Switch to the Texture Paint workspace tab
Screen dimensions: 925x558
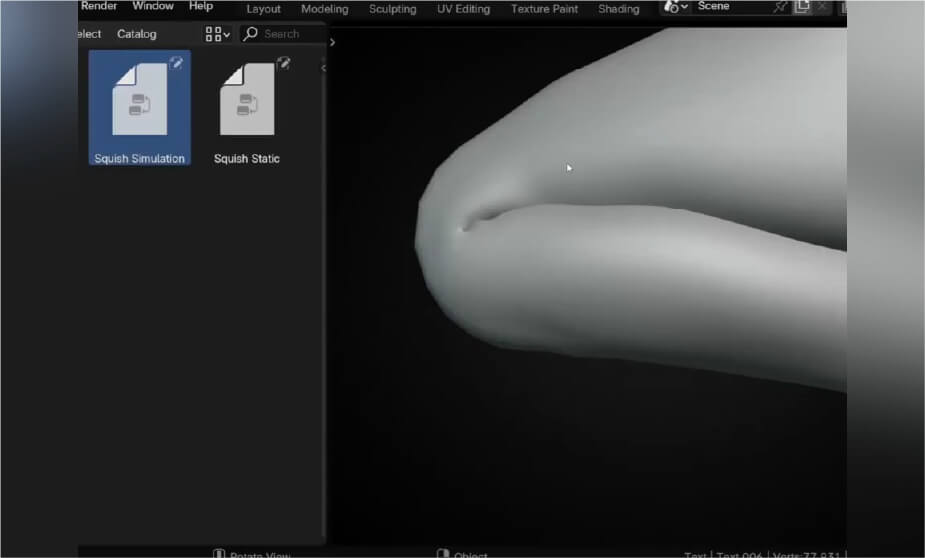(x=544, y=9)
